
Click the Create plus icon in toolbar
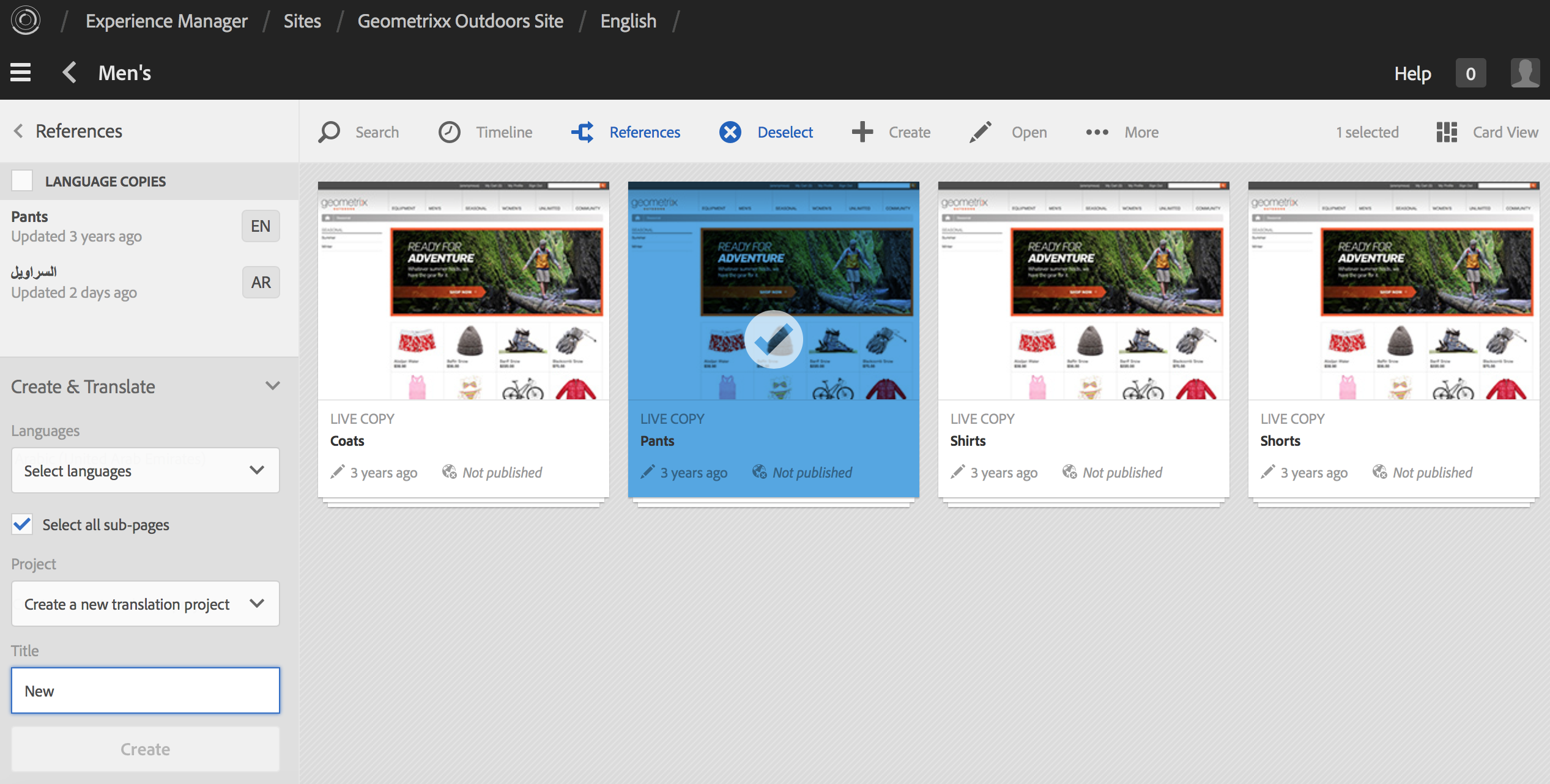(862, 132)
